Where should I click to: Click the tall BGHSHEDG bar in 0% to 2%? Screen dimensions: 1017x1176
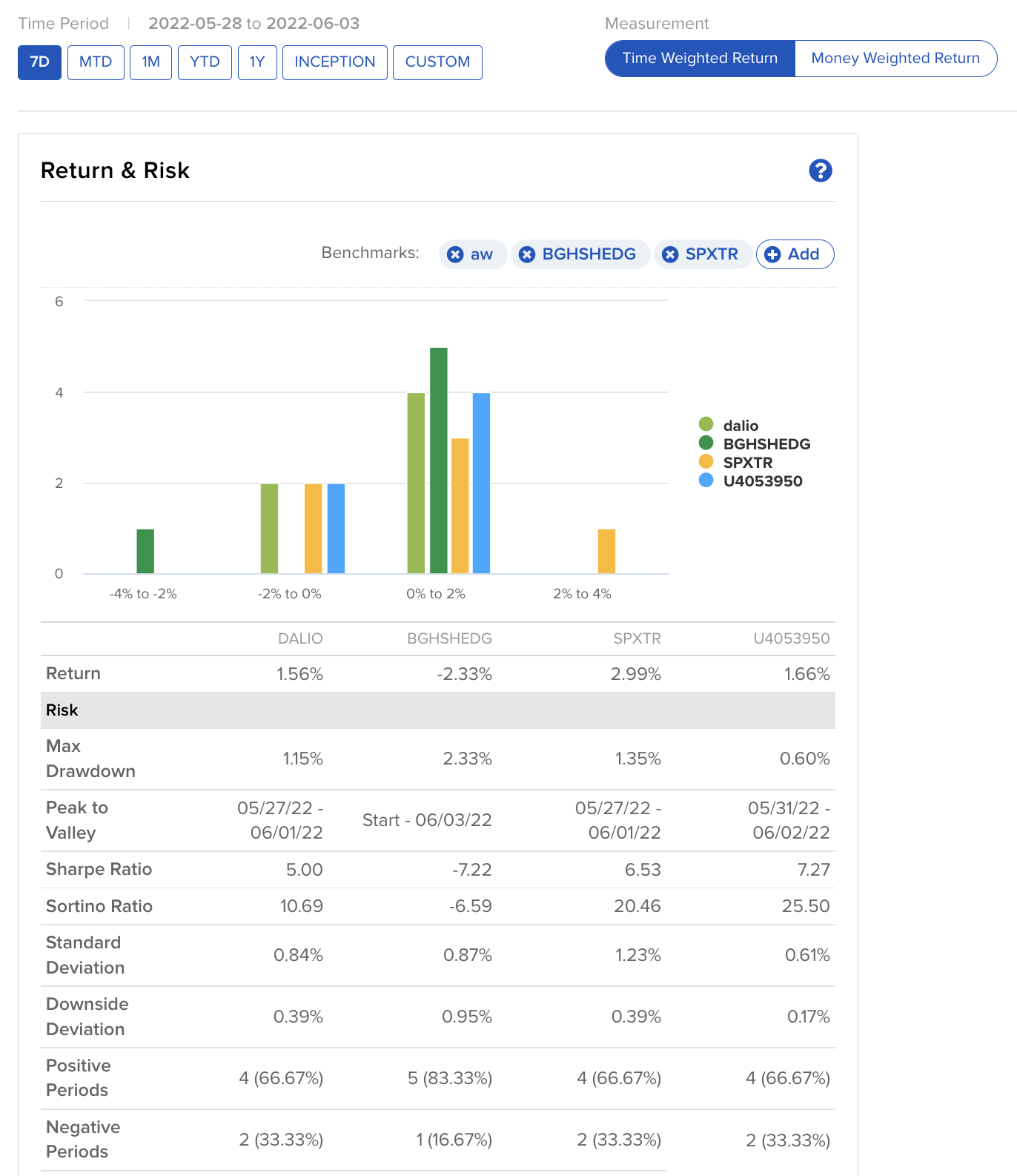(438, 460)
